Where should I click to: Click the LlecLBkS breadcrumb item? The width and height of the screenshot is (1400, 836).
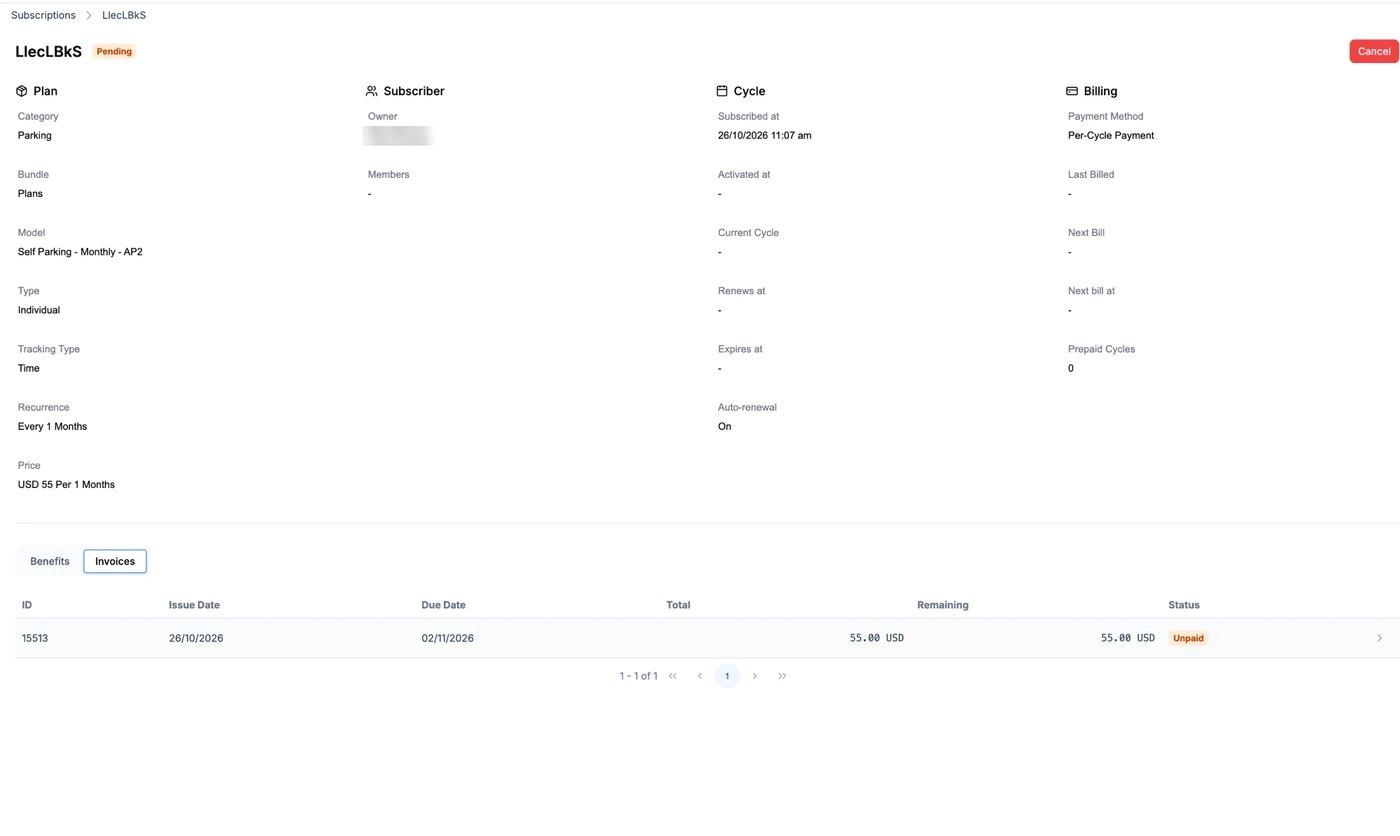124,16
